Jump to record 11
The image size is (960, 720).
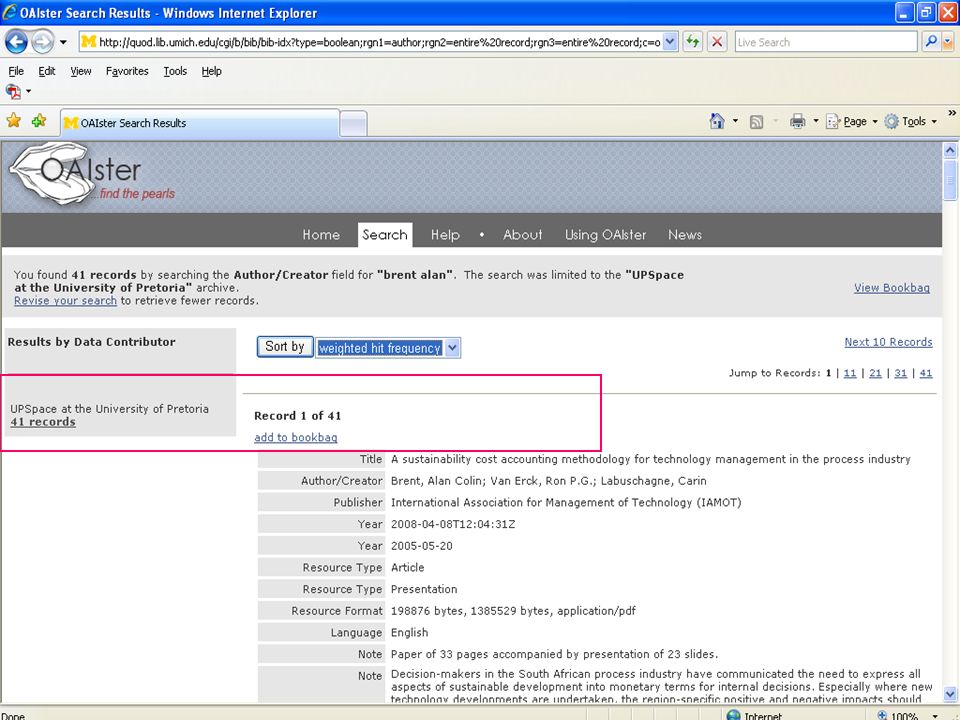tap(850, 373)
